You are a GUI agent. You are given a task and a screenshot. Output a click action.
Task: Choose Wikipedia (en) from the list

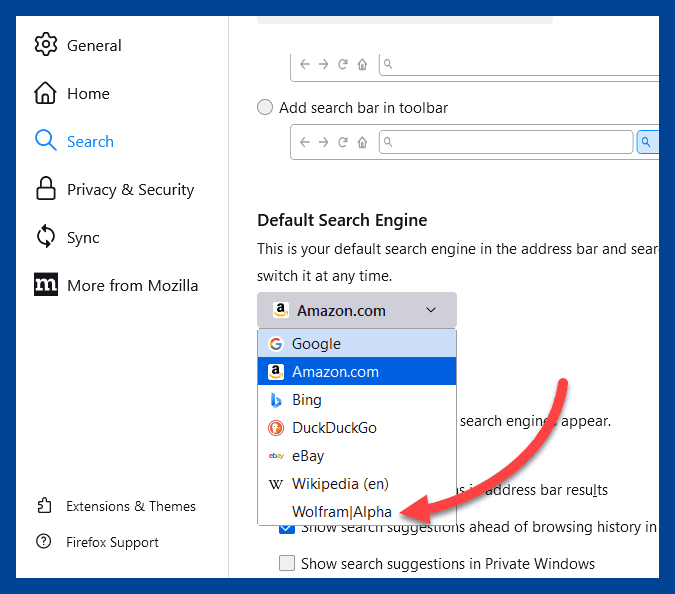click(x=357, y=483)
